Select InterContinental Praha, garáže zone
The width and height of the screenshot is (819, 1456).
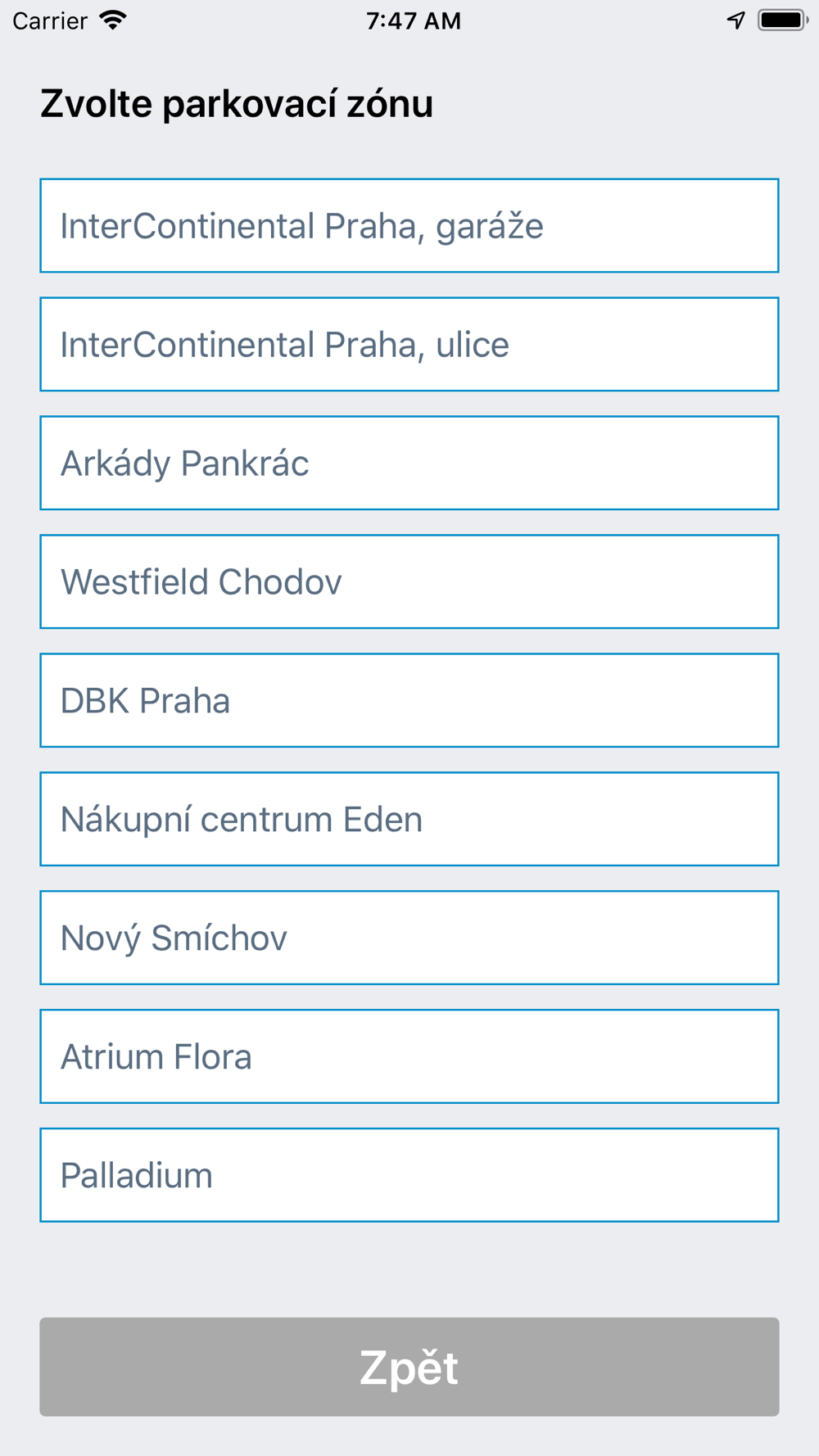409,225
